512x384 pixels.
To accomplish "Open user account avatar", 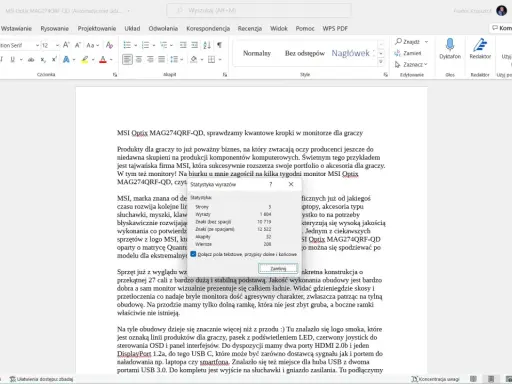I will [501, 10].
